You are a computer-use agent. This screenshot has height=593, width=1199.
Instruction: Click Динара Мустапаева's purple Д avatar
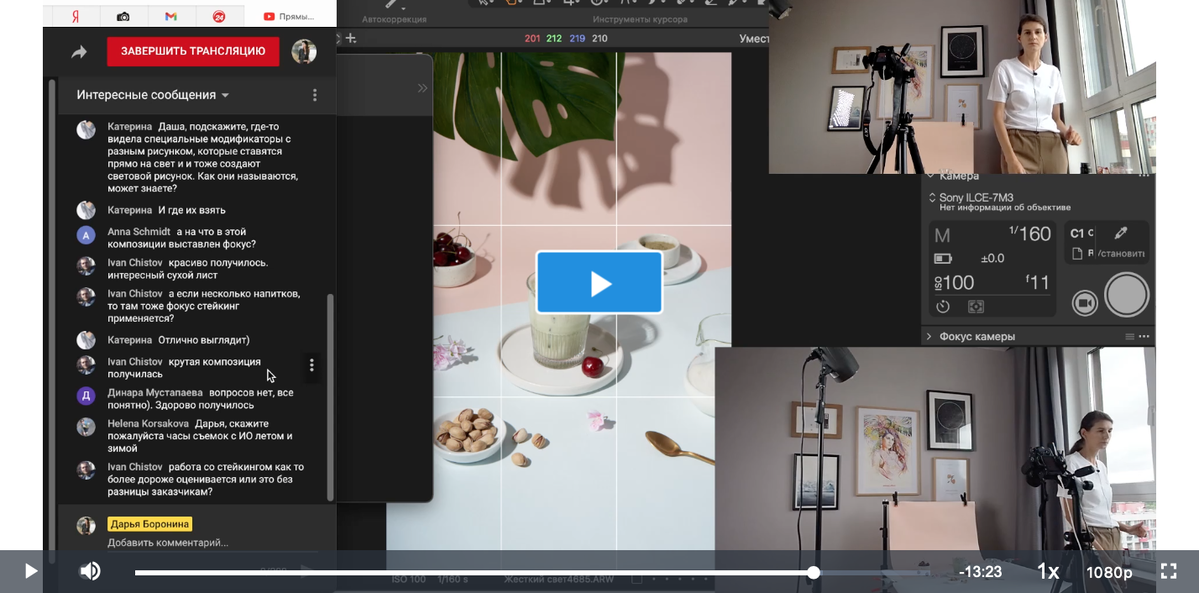coord(86,396)
